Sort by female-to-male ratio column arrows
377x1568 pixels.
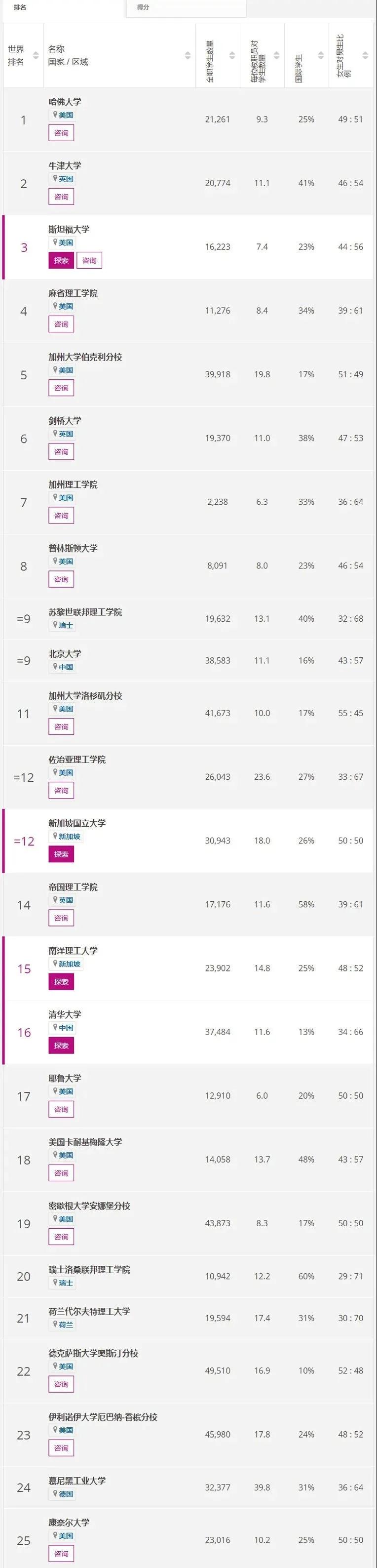tap(365, 55)
